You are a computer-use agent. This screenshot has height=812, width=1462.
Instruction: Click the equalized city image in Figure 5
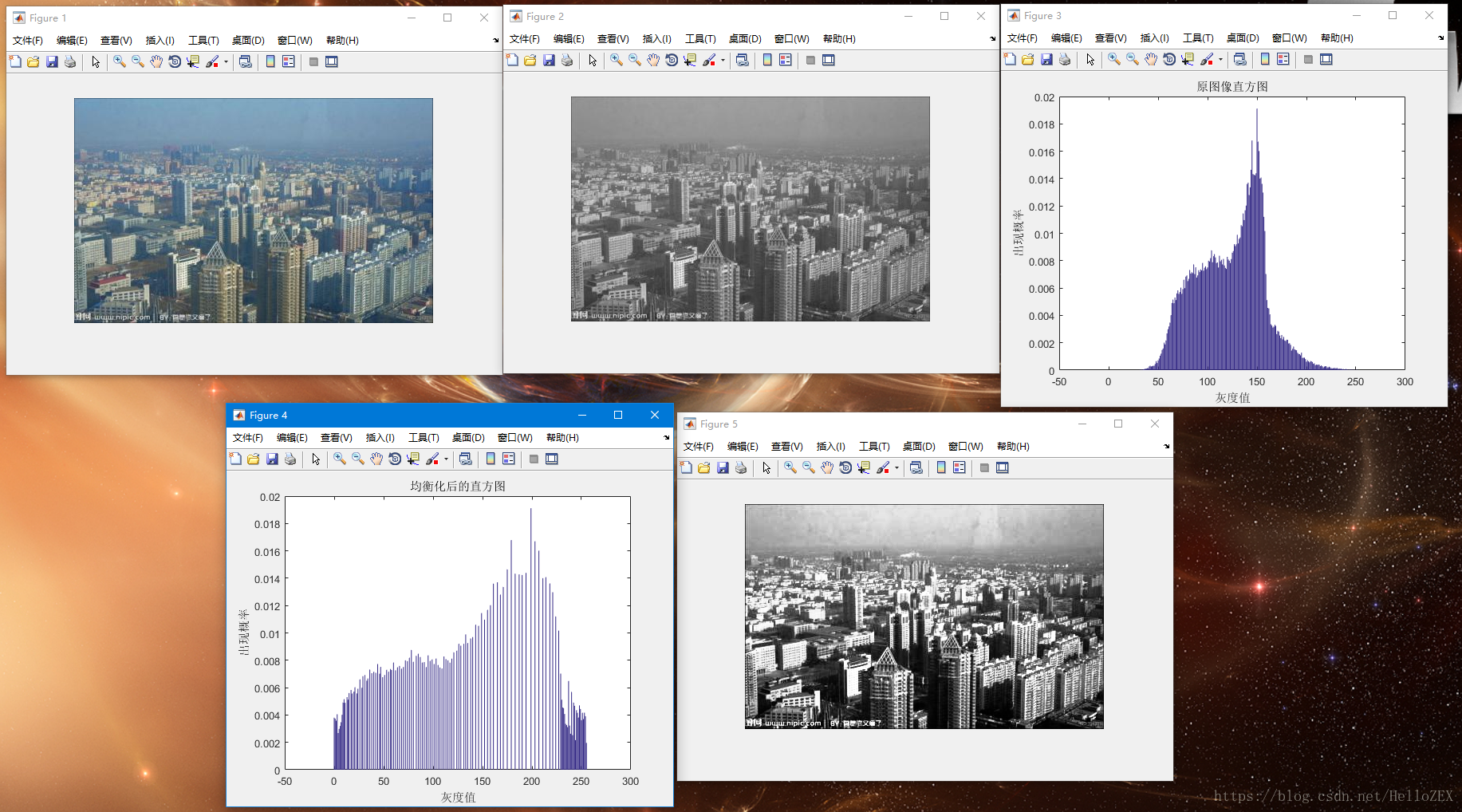tap(924, 617)
